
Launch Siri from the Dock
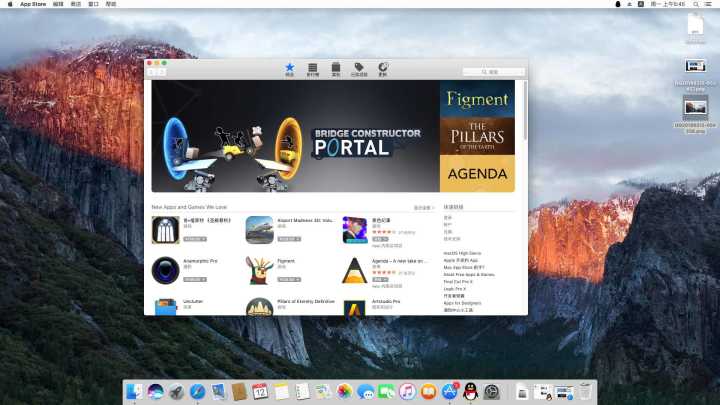point(155,392)
